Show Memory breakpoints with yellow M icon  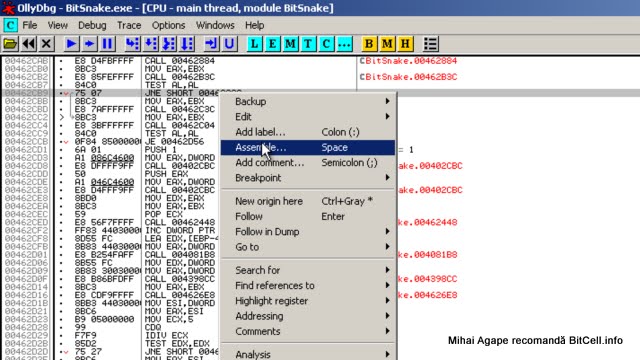pos(387,44)
